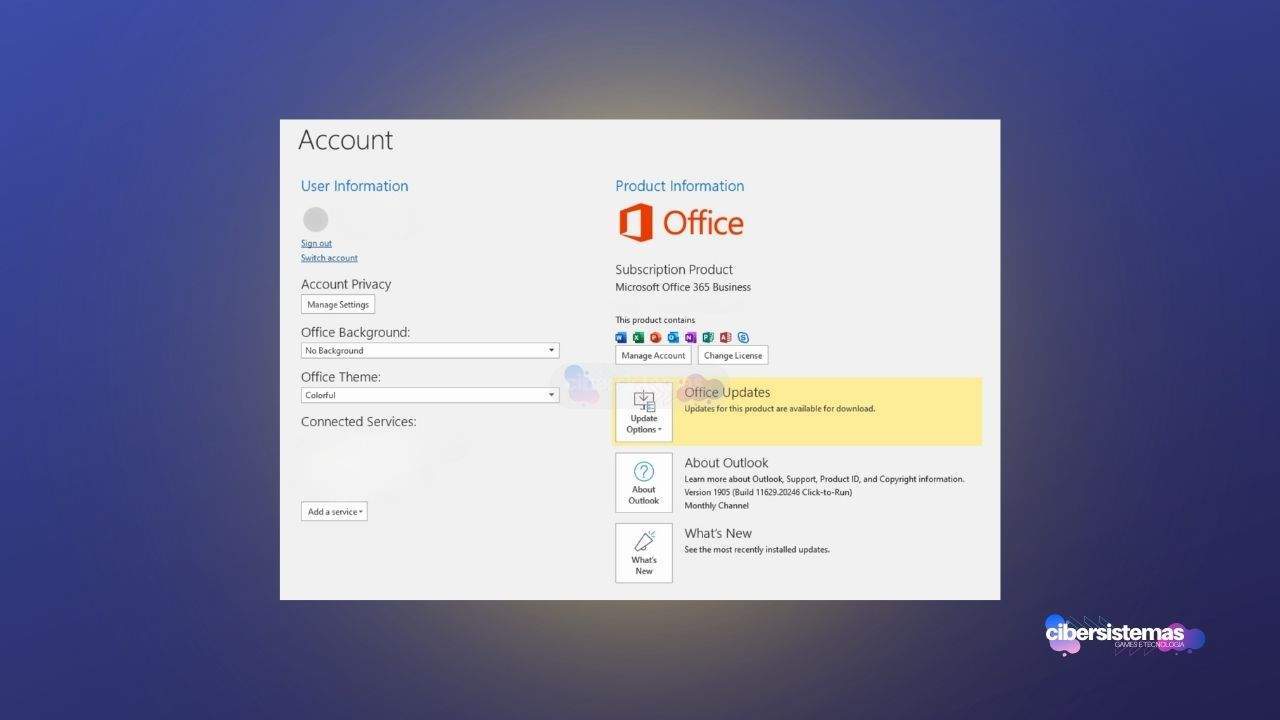Click the Publisher app icon
This screenshot has width=1280, height=720.
point(708,337)
